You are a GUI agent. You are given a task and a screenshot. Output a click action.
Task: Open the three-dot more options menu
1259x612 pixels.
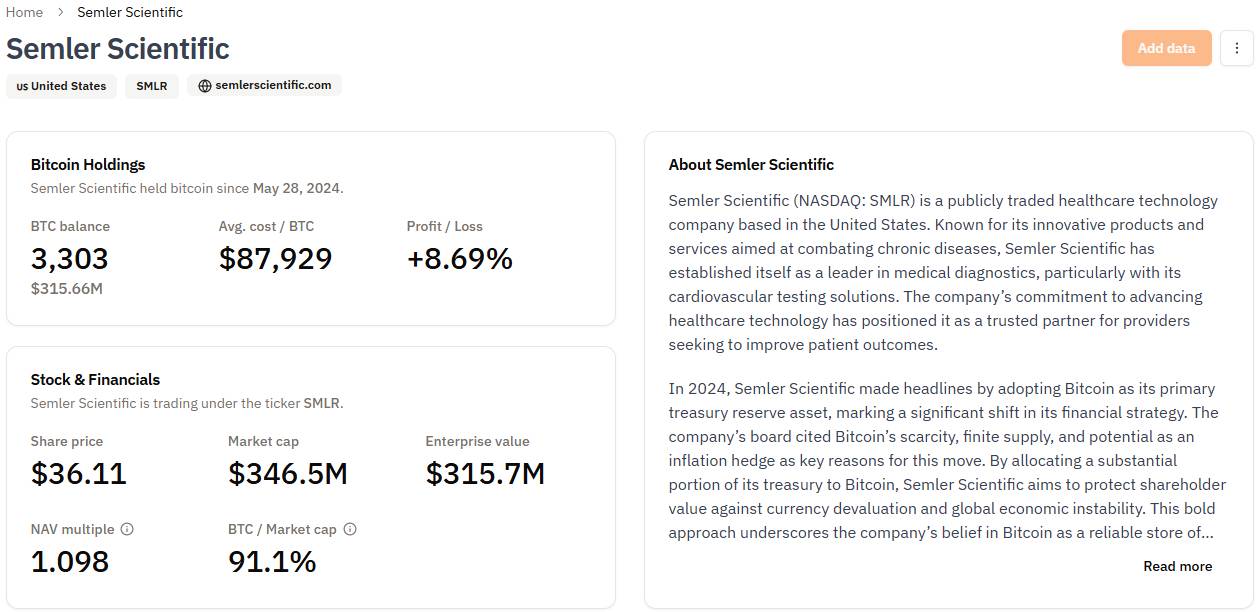(1237, 48)
